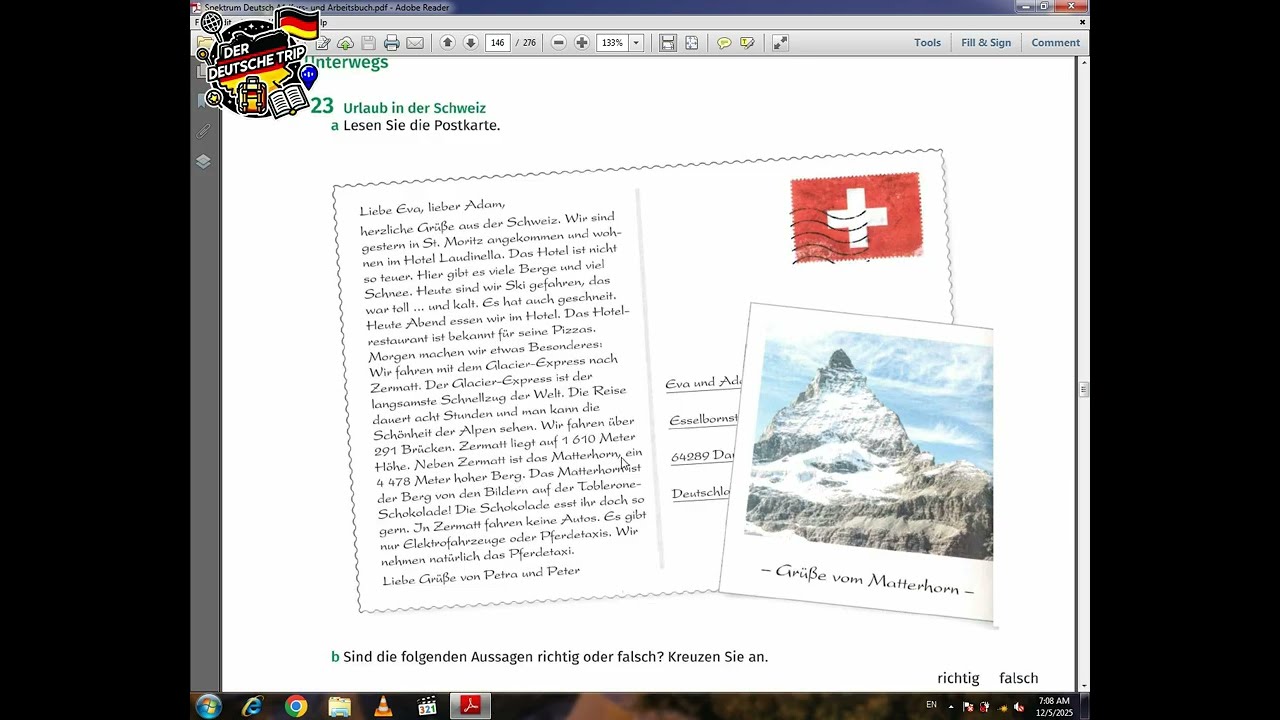Click the Save file floppy disk icon
The height and width of the screenshot is (720, 1280).
click(369, 43)
